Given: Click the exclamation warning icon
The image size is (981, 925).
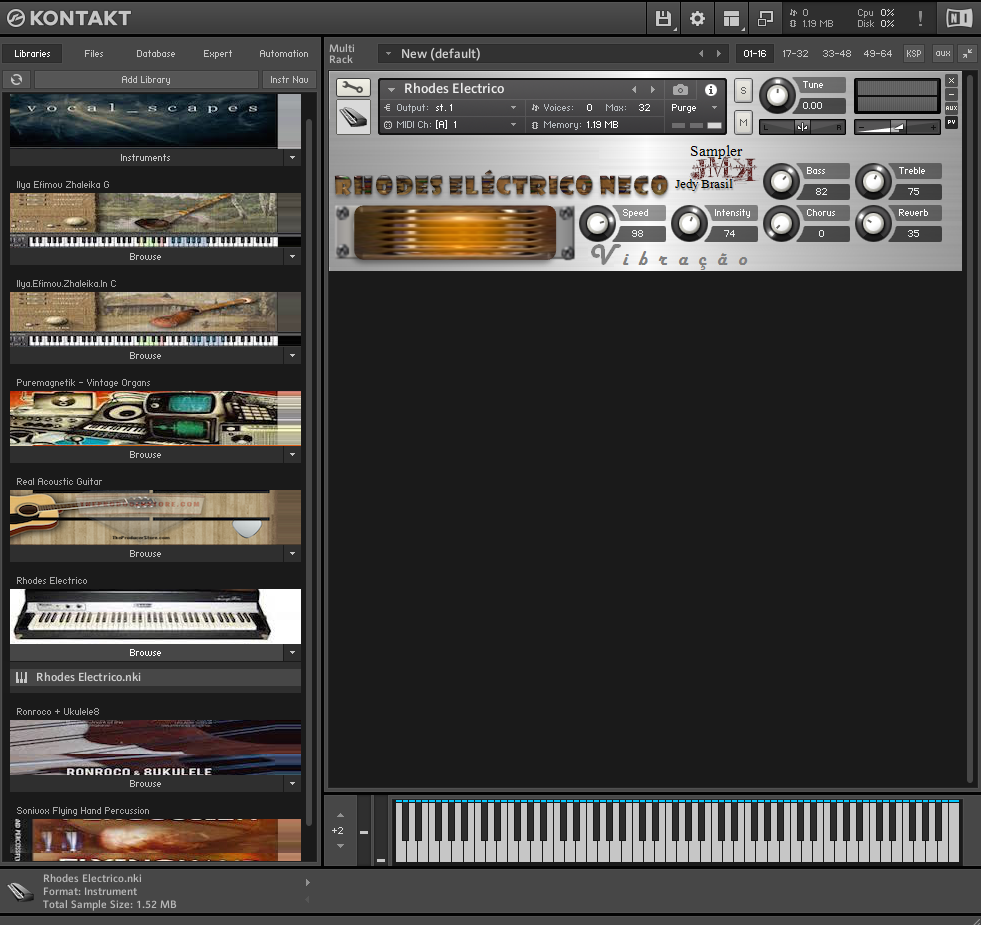Looking at the screenshot, I should coord(920,18).
